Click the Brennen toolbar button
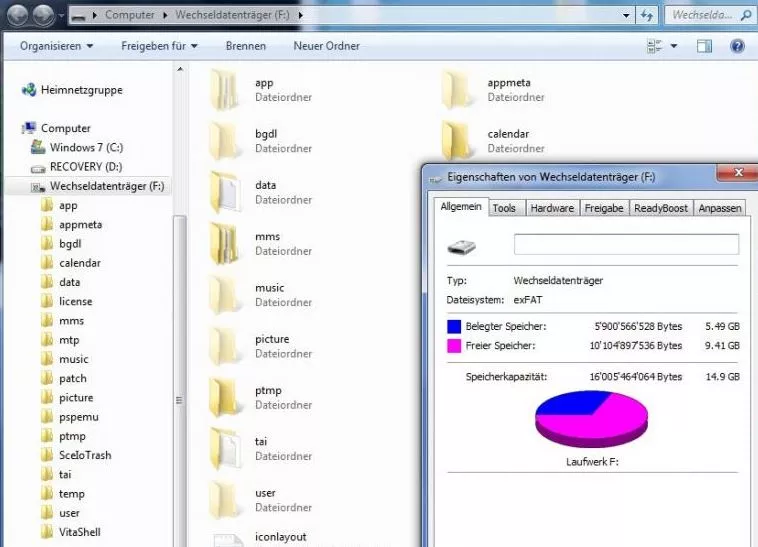 pos(245,46)
